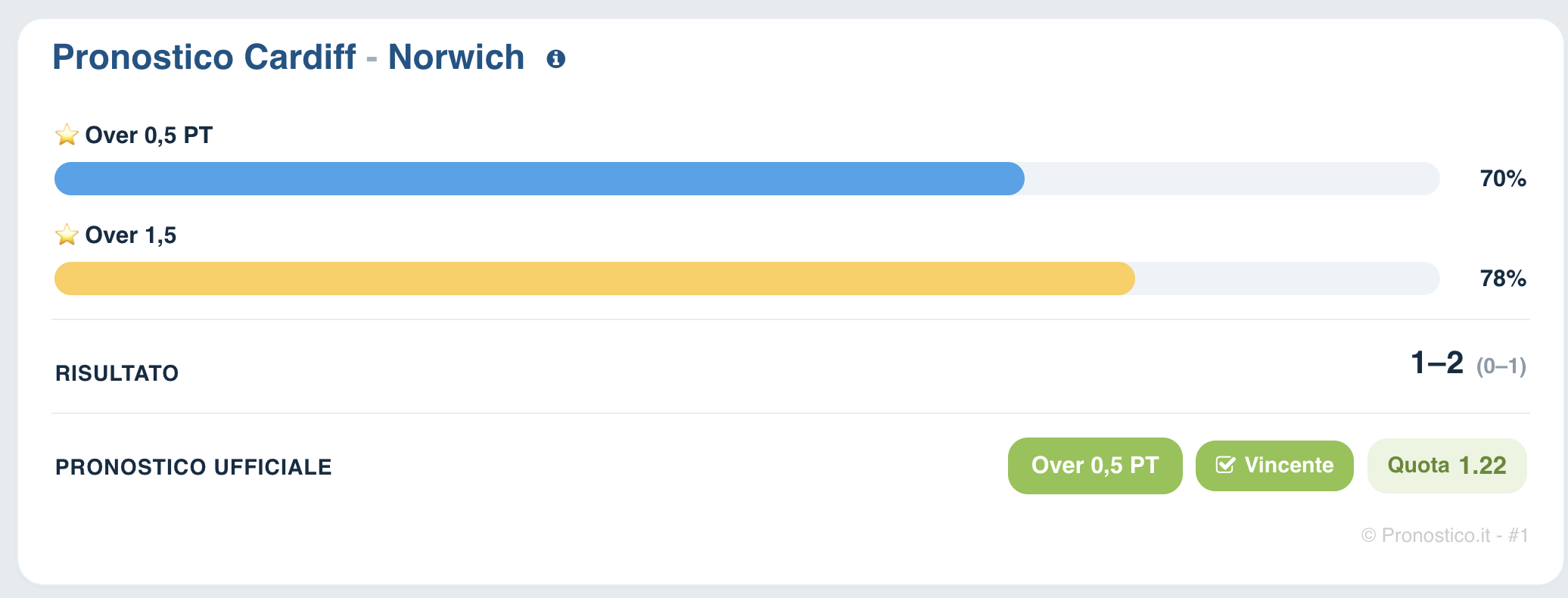Click the info icon beside Norwich title
This screenshot has width=1568, height=598.
[555, 59]
